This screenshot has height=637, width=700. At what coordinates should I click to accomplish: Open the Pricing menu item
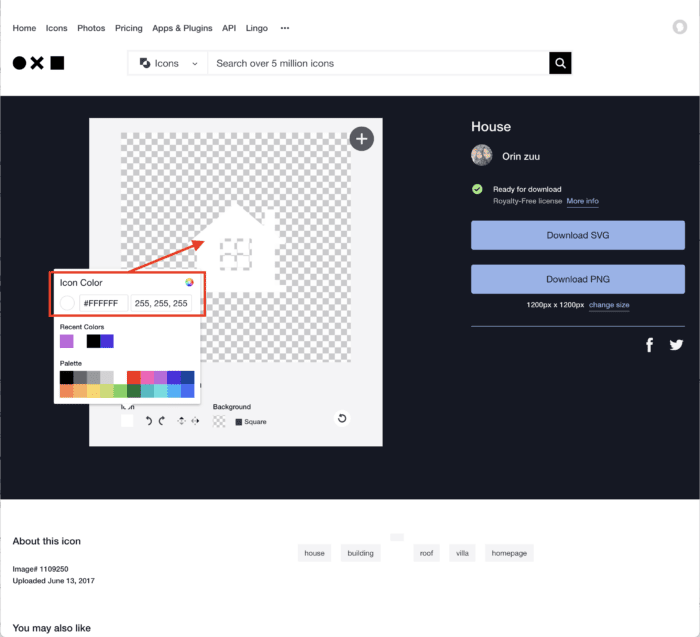[x=129, y=28]
